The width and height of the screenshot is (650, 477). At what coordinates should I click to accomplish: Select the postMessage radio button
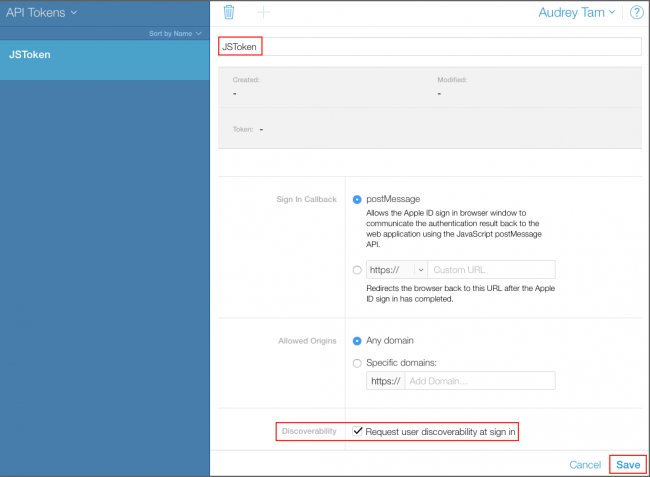point(357,199)
